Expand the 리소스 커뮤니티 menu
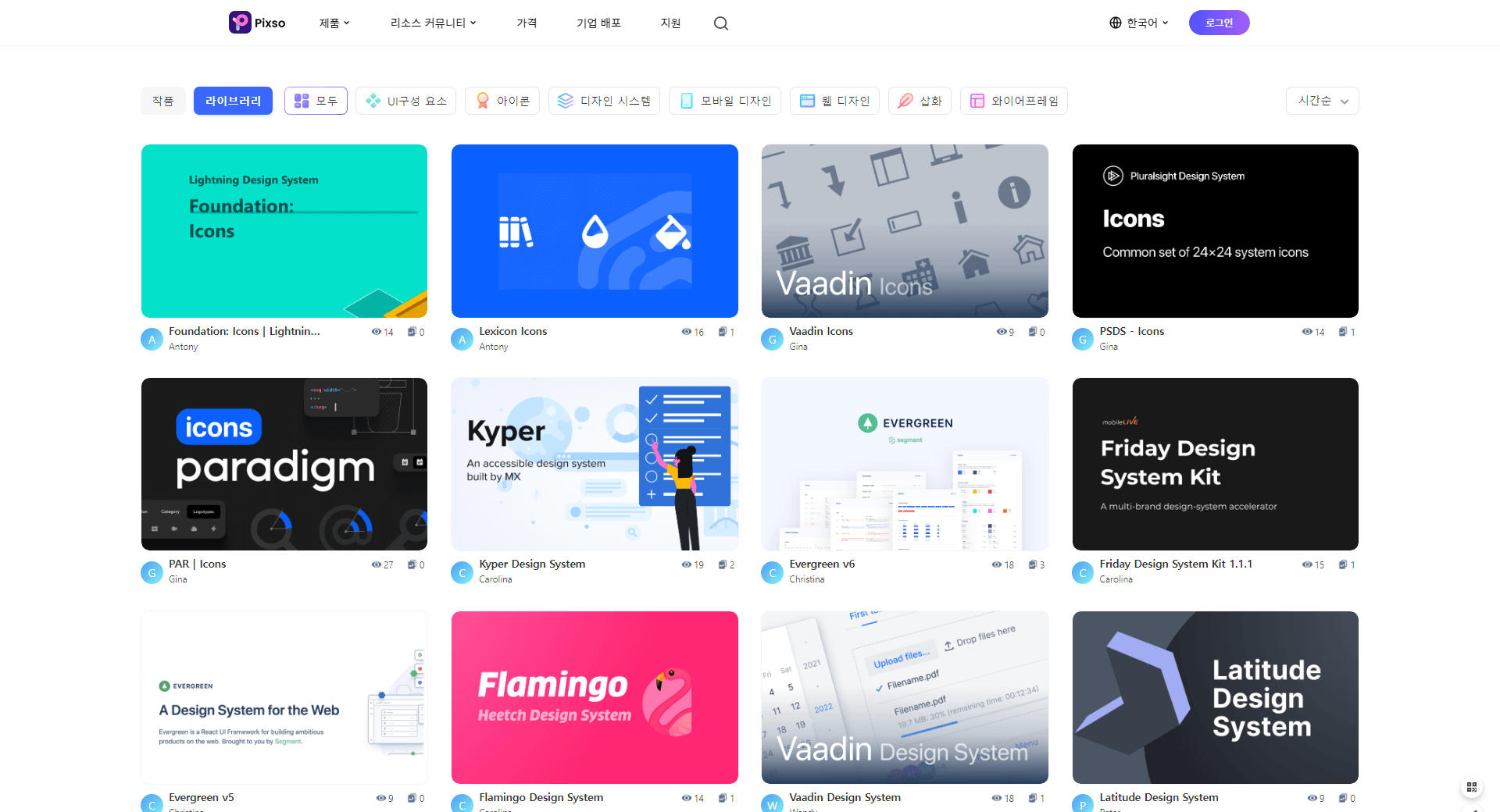This screenshot has height=812, width=1500. pyautogui.click(x=433, y=23)
